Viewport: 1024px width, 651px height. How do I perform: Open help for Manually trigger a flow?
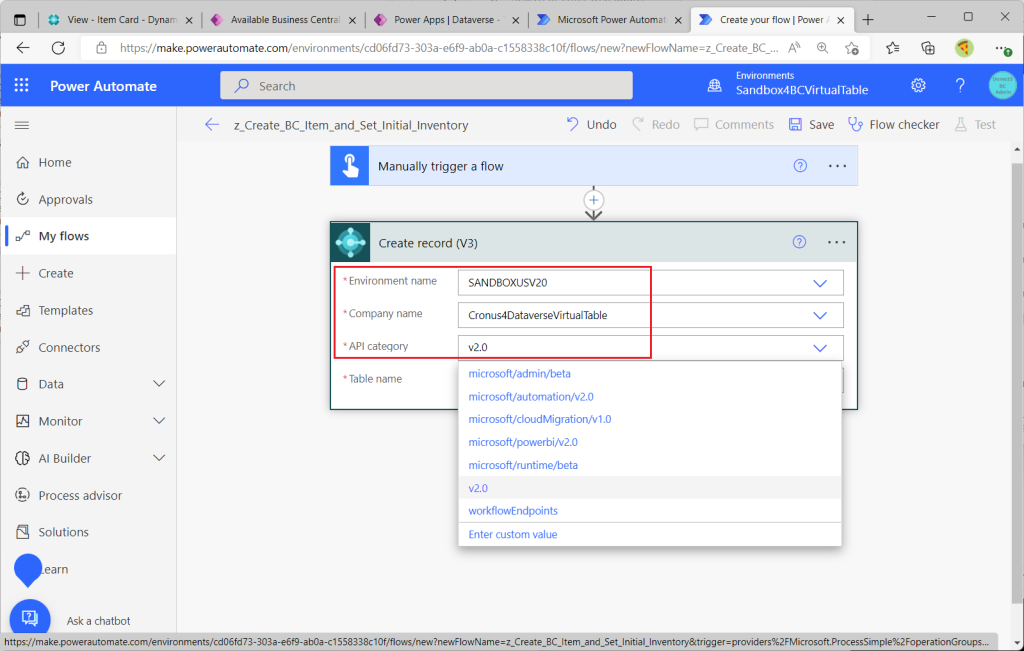point(800,166)
